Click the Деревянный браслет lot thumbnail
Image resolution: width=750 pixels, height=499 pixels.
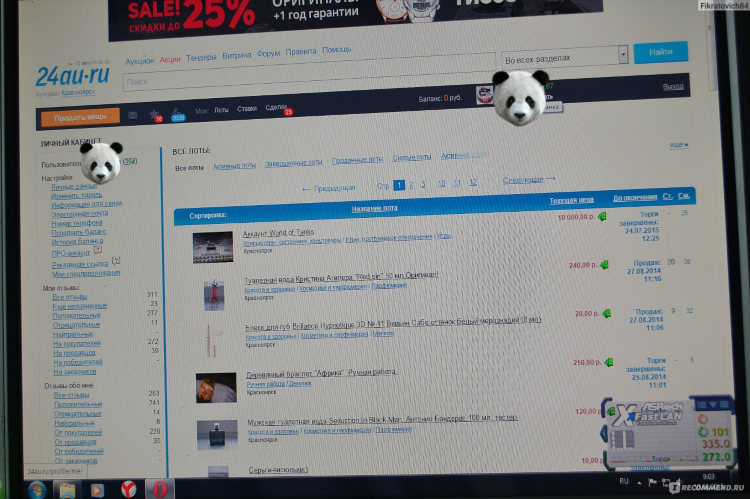pos(216,388)
